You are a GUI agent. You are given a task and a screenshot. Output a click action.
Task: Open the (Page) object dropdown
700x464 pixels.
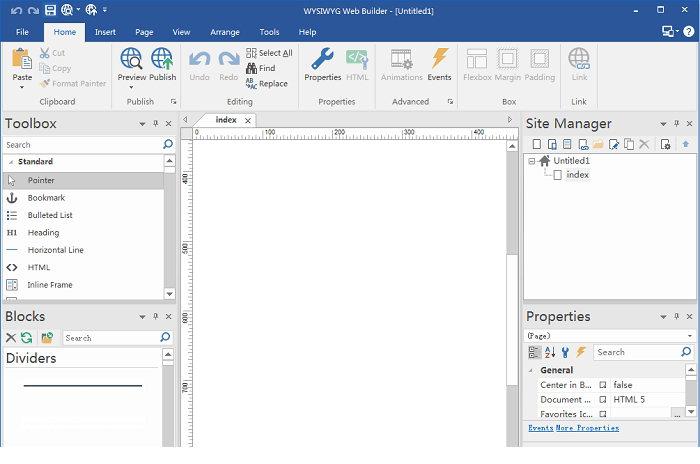click(689, 336)
